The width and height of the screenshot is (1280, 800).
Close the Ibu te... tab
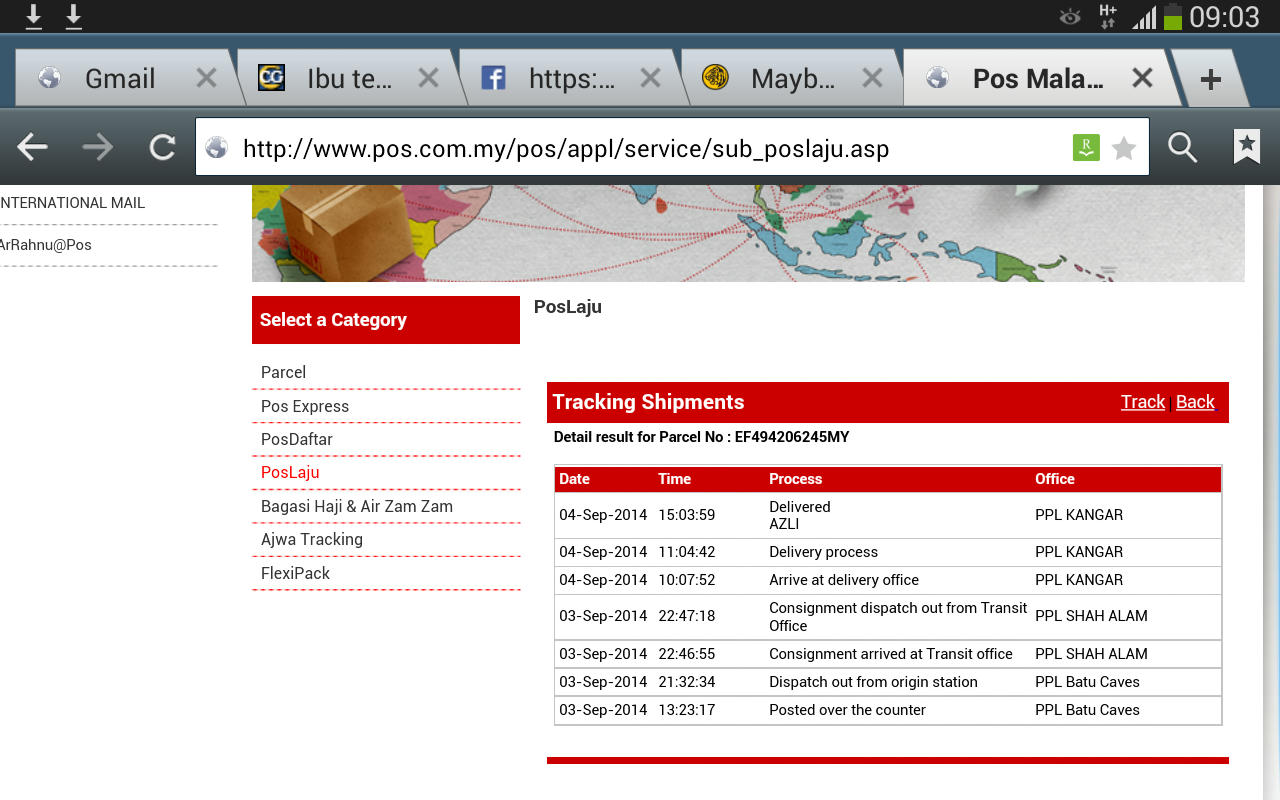[428, 78]
